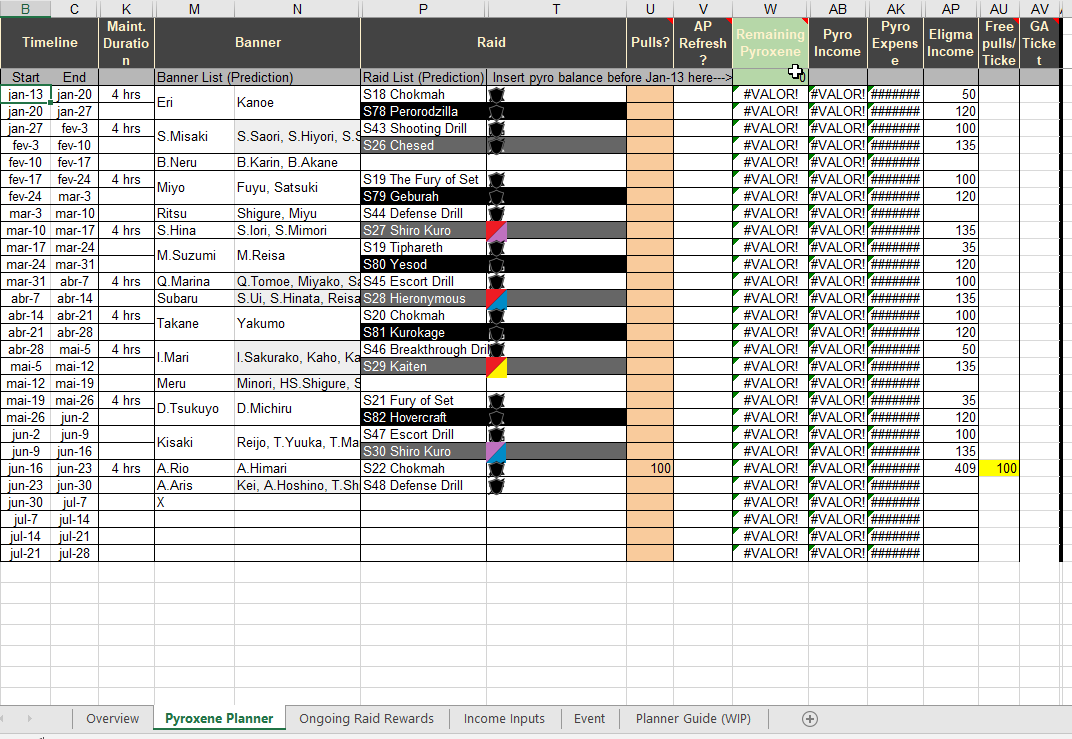
Task: Open the Overview sheet tab
Action: click(112, 718)
